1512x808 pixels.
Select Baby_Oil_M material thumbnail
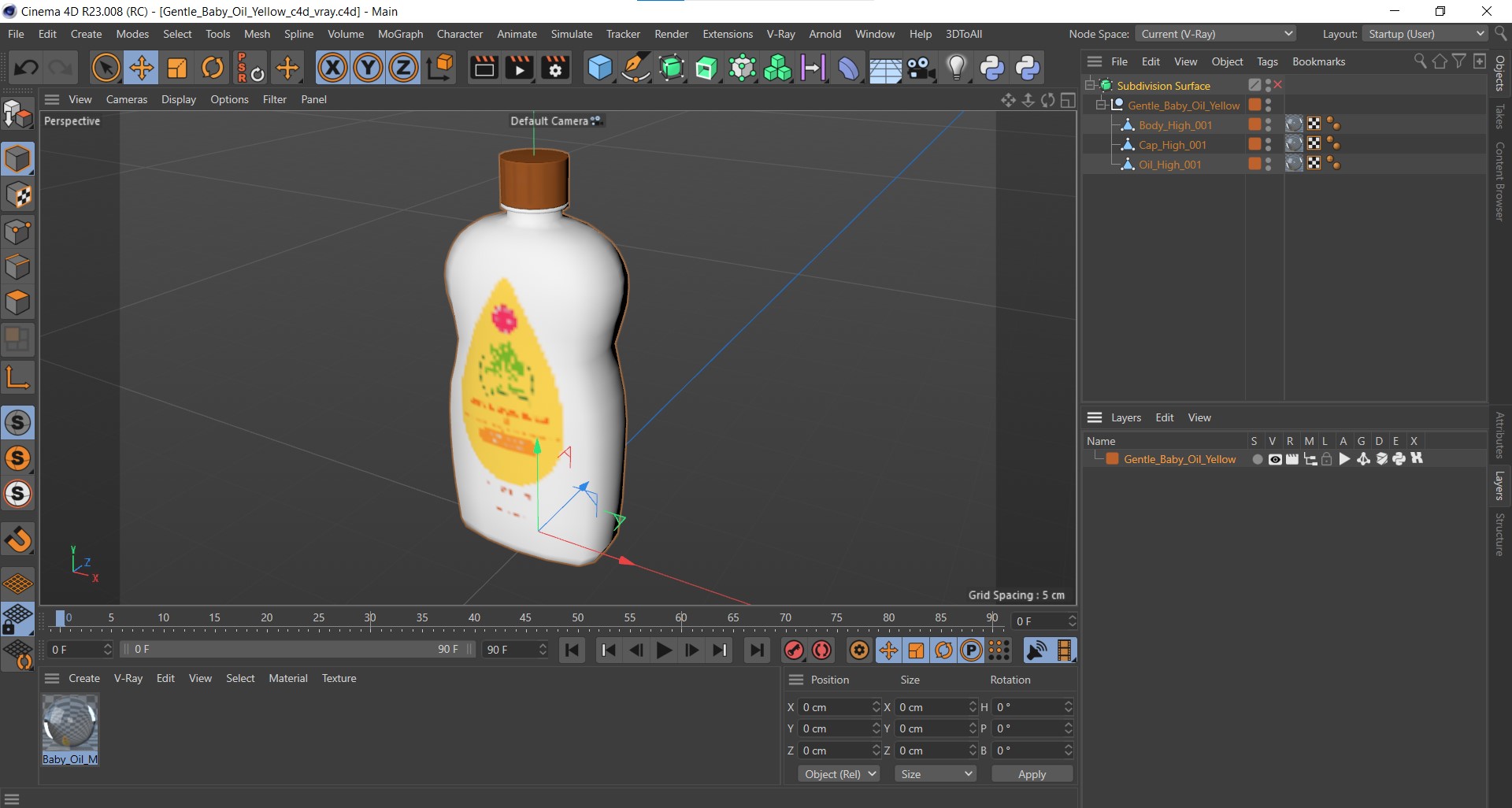70,724
